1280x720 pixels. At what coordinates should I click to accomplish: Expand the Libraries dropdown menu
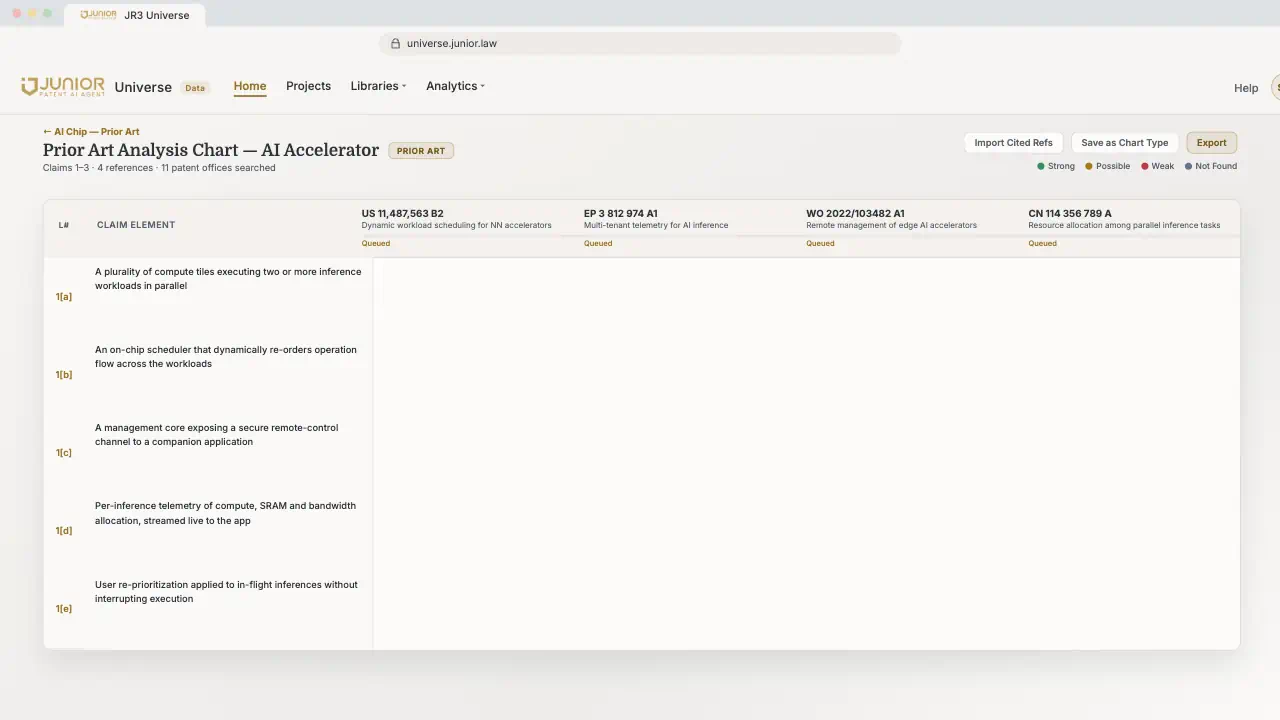(x=378, y=86)
